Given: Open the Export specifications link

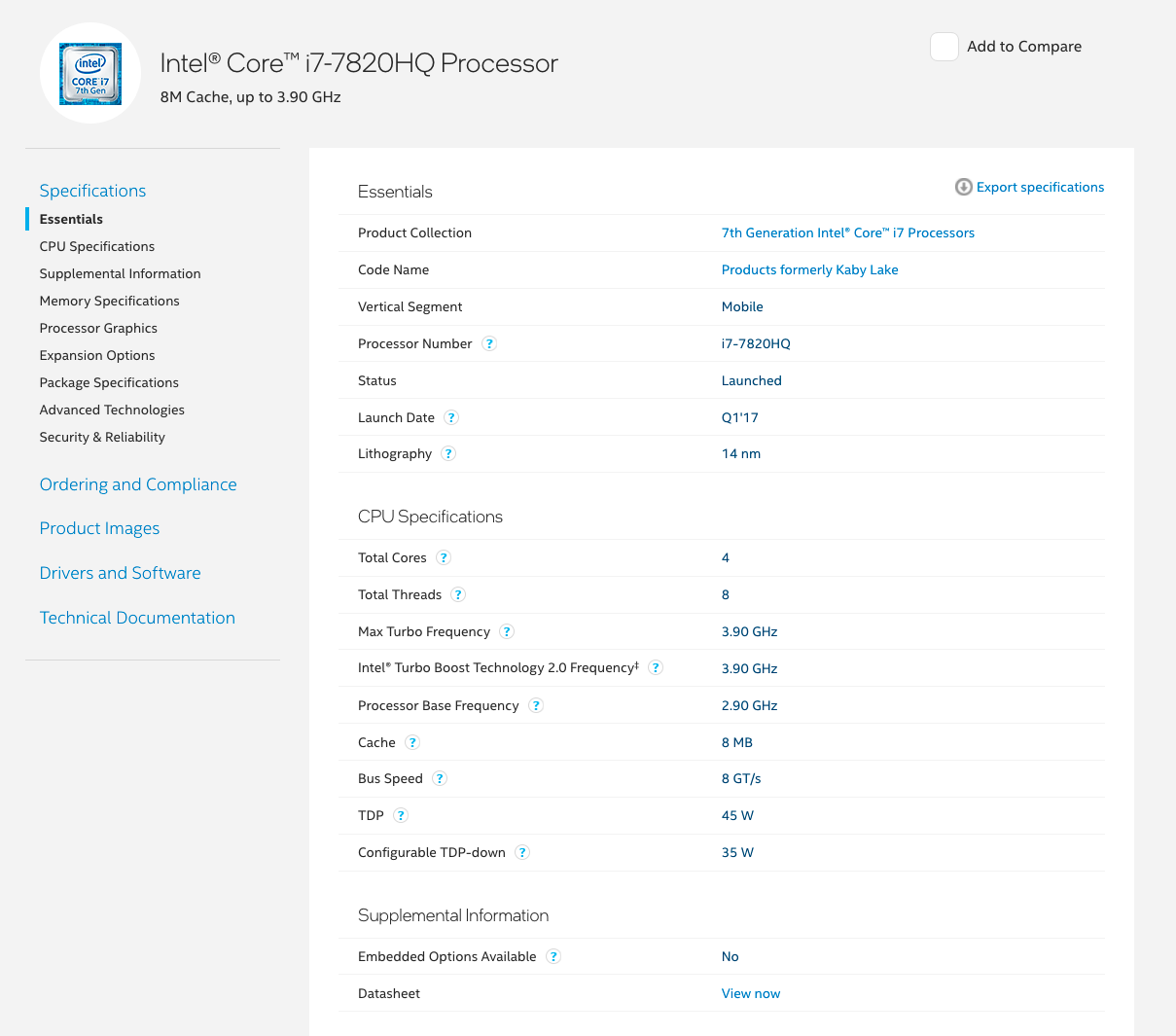Looking at the screenshot, I should [1040, 187].
